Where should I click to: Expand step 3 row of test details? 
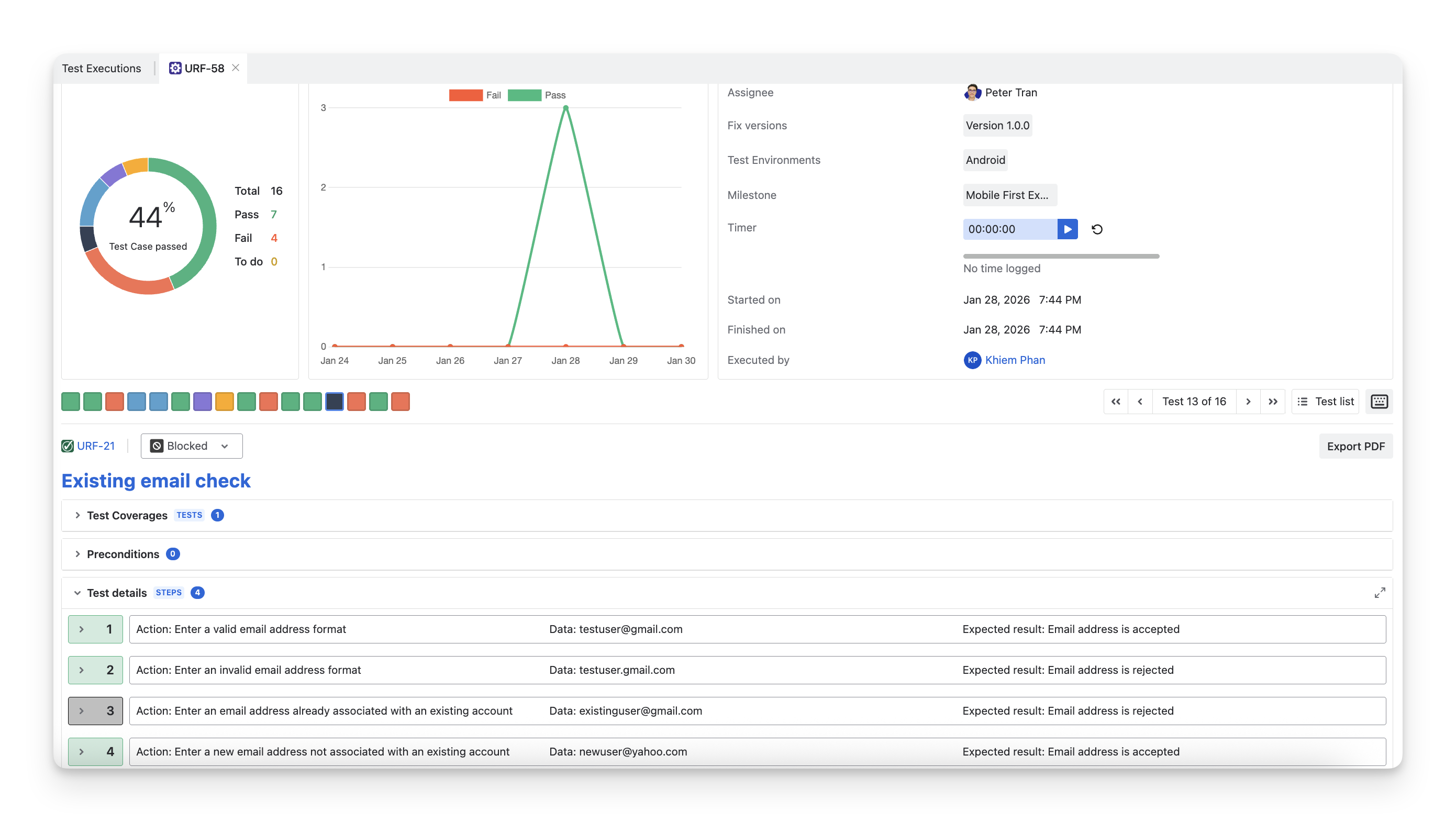pyautogui.click(x=82, y=710)
